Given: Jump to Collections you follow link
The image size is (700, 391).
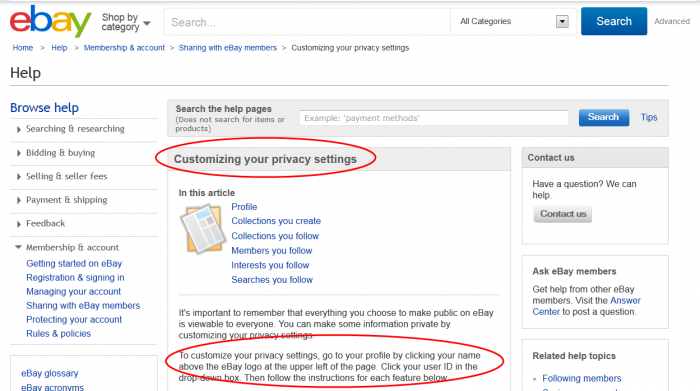Looking at the screenshot, I should [275, 236].
